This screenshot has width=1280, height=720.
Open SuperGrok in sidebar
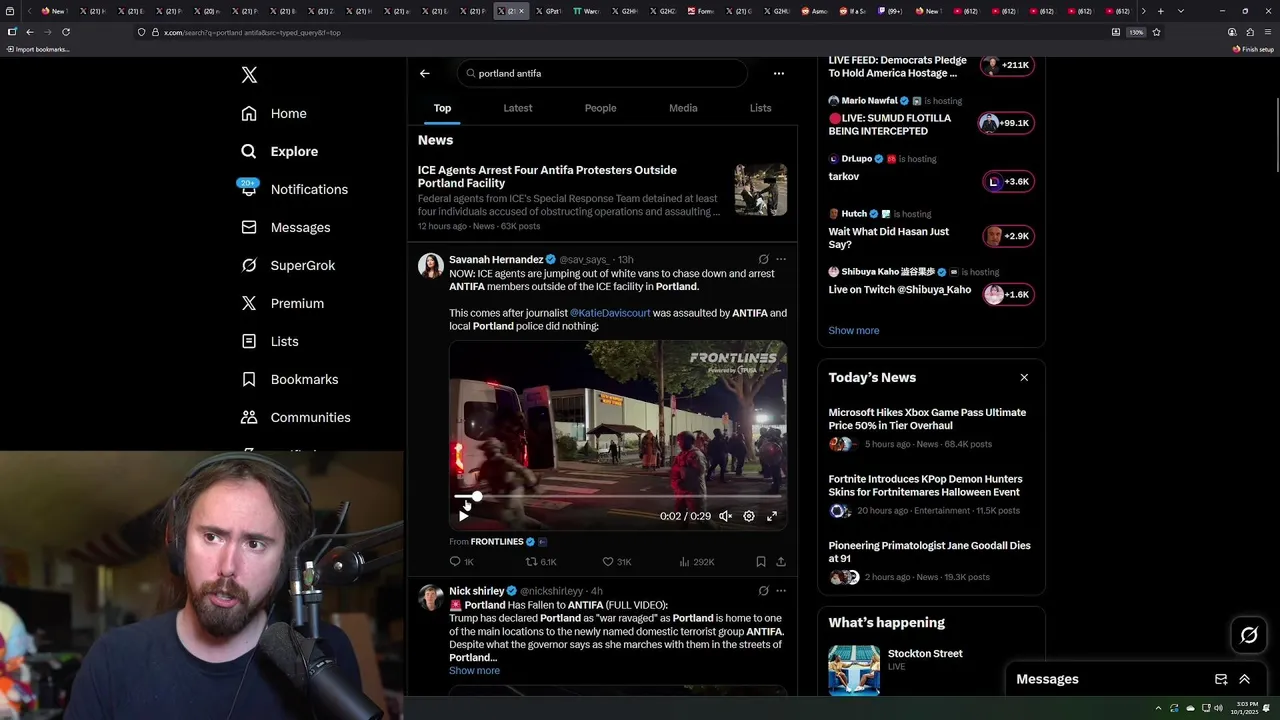tap(288, 266)
